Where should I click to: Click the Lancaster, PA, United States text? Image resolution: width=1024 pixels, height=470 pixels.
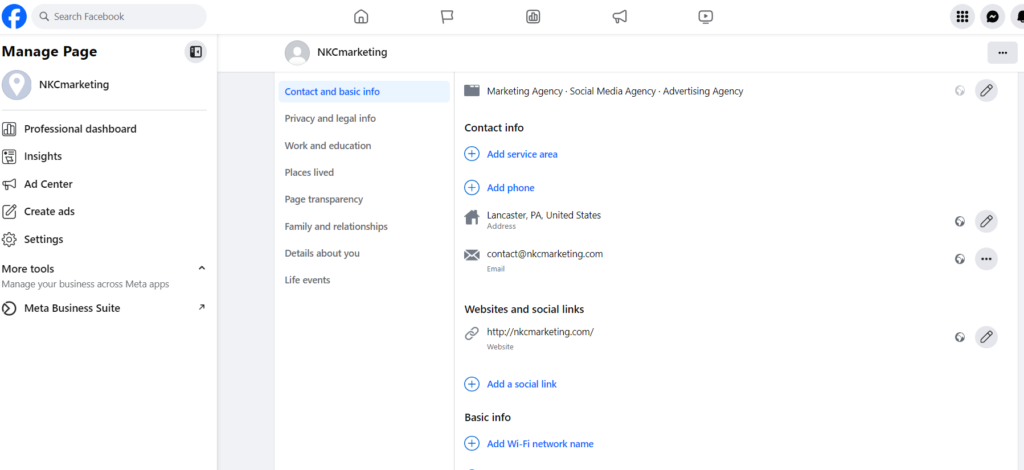543,215
